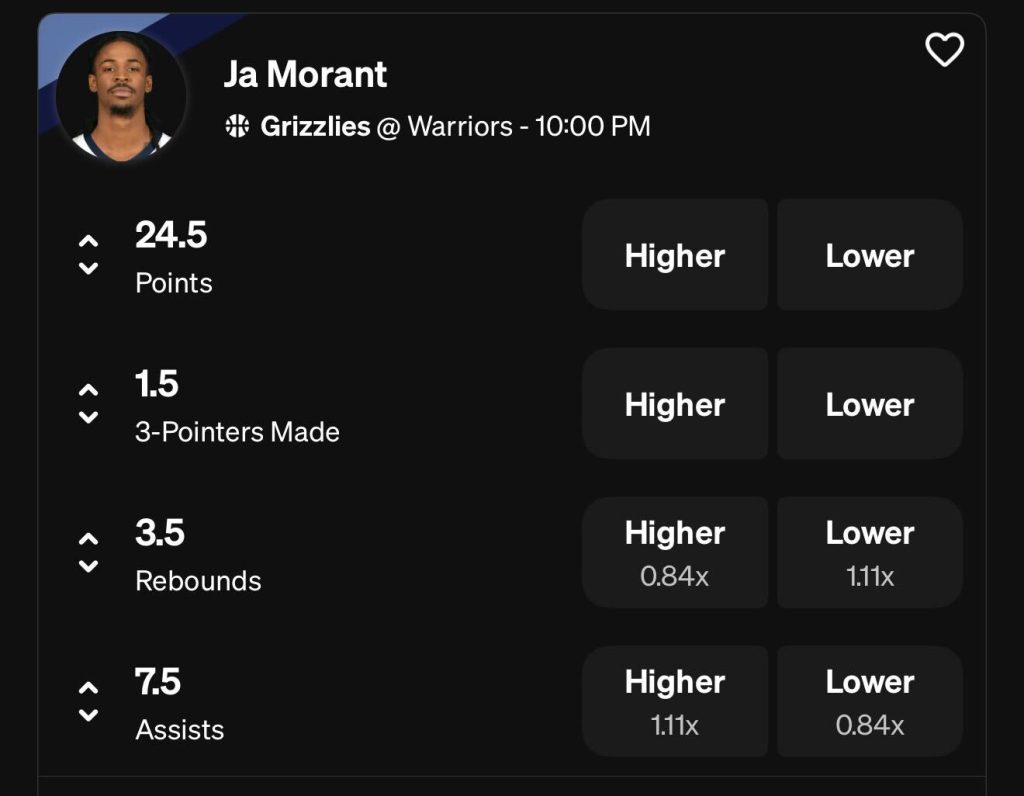This screenshot has width=1024, height=796.
Task: Click the basketball icon beside Grizzlies
Action: [x=237, y=126]
